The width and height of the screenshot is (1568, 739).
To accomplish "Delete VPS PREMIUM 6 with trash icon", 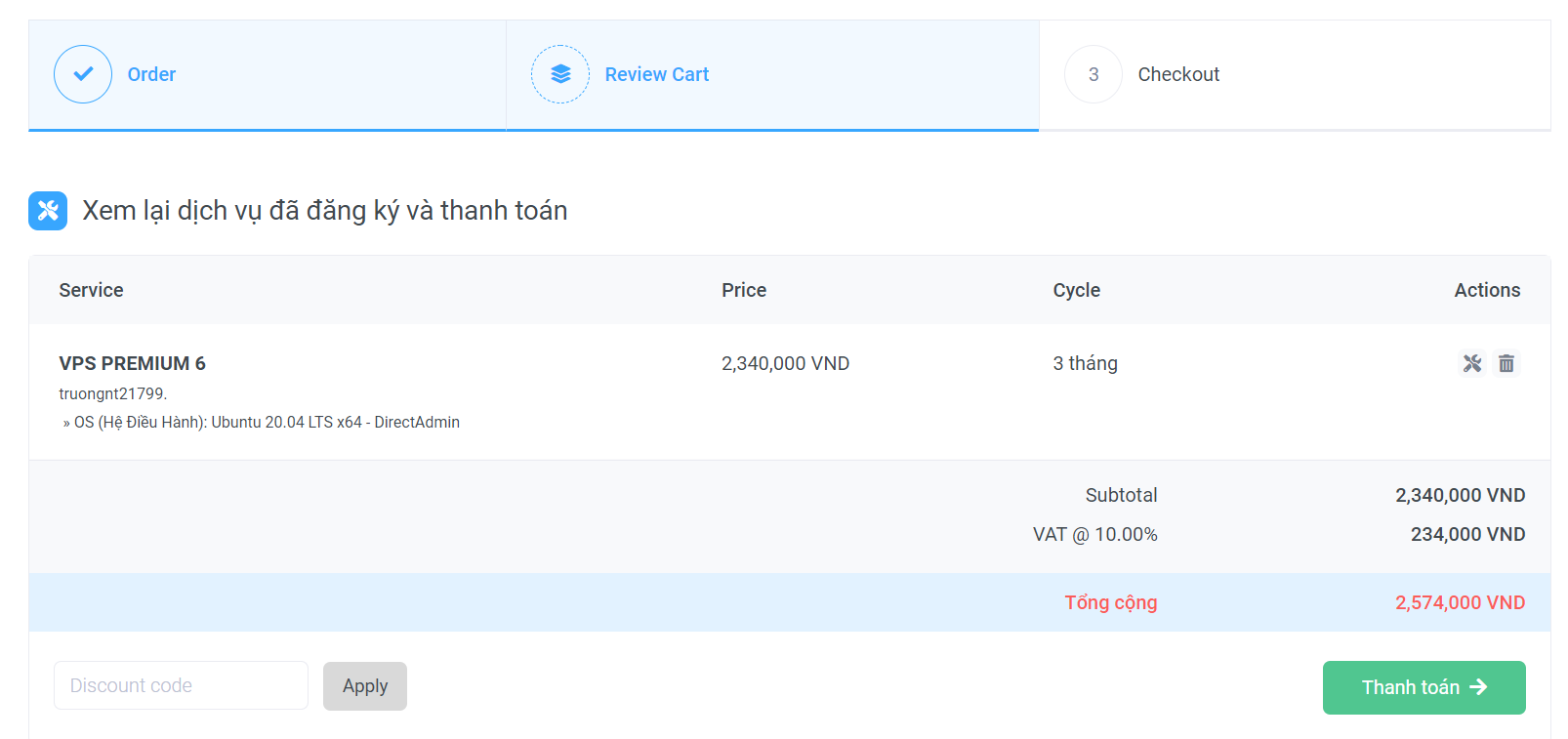I will (x=1506, y=363).
